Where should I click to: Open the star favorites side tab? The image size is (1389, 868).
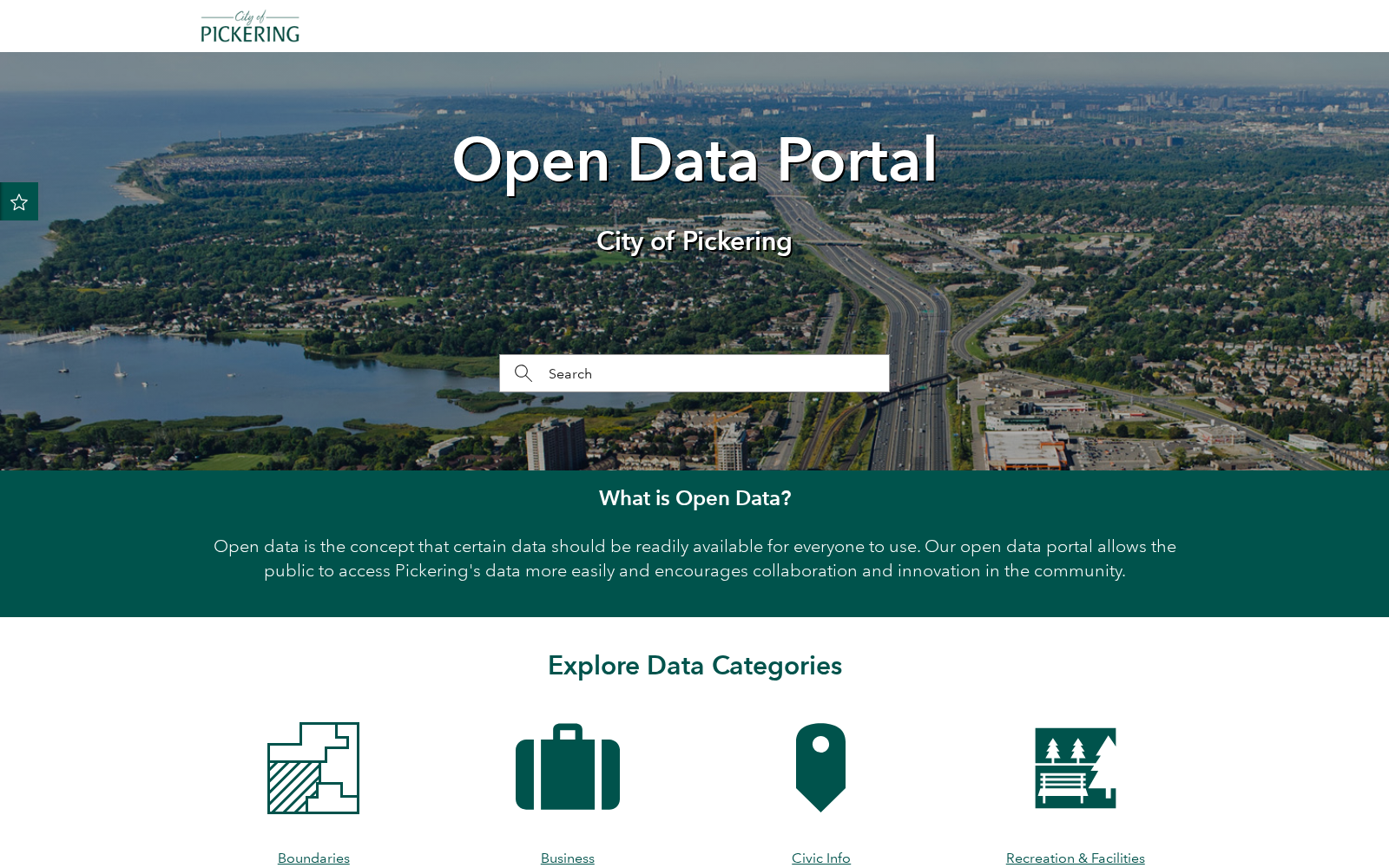click(19, 201)
